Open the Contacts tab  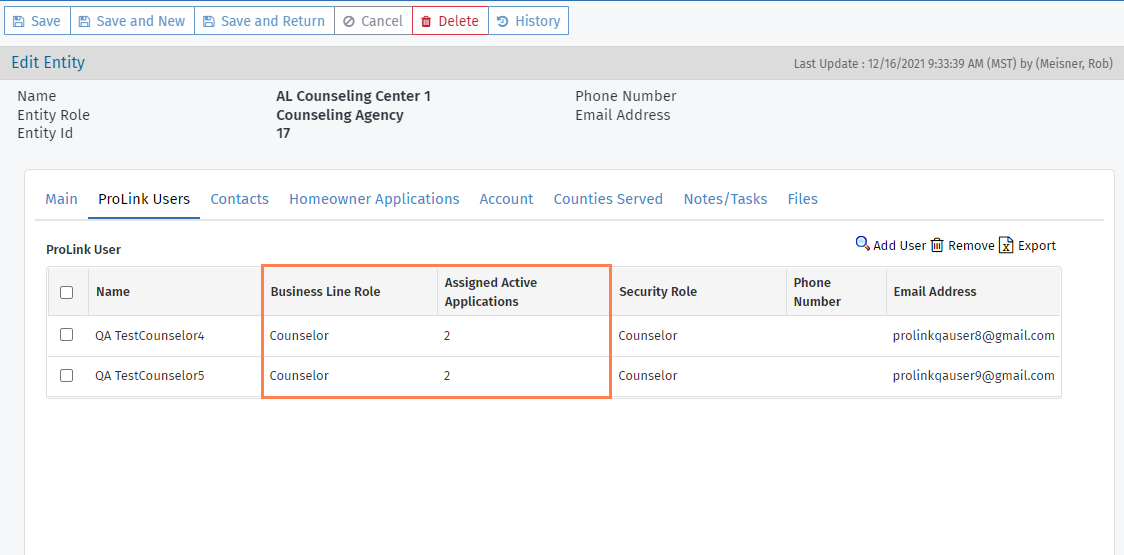(239, 199)
